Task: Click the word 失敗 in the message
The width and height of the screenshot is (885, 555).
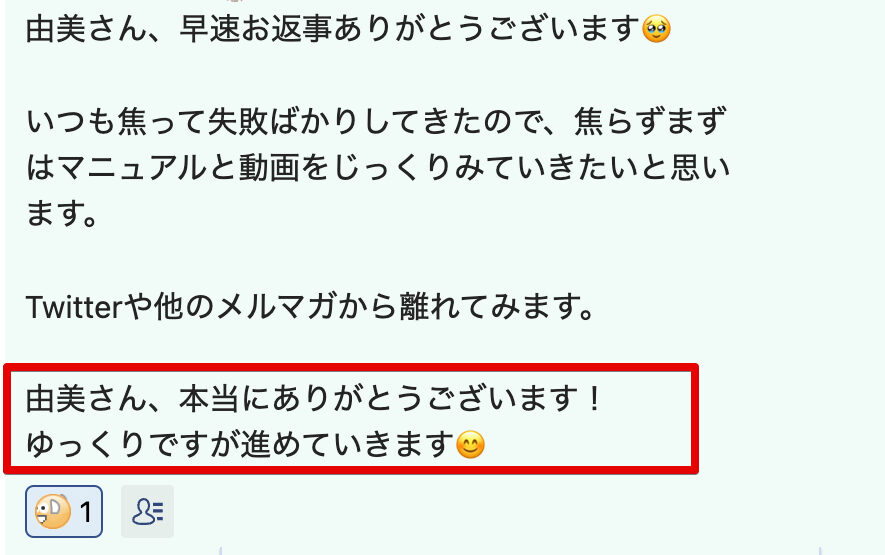Action: coord(238,121)
